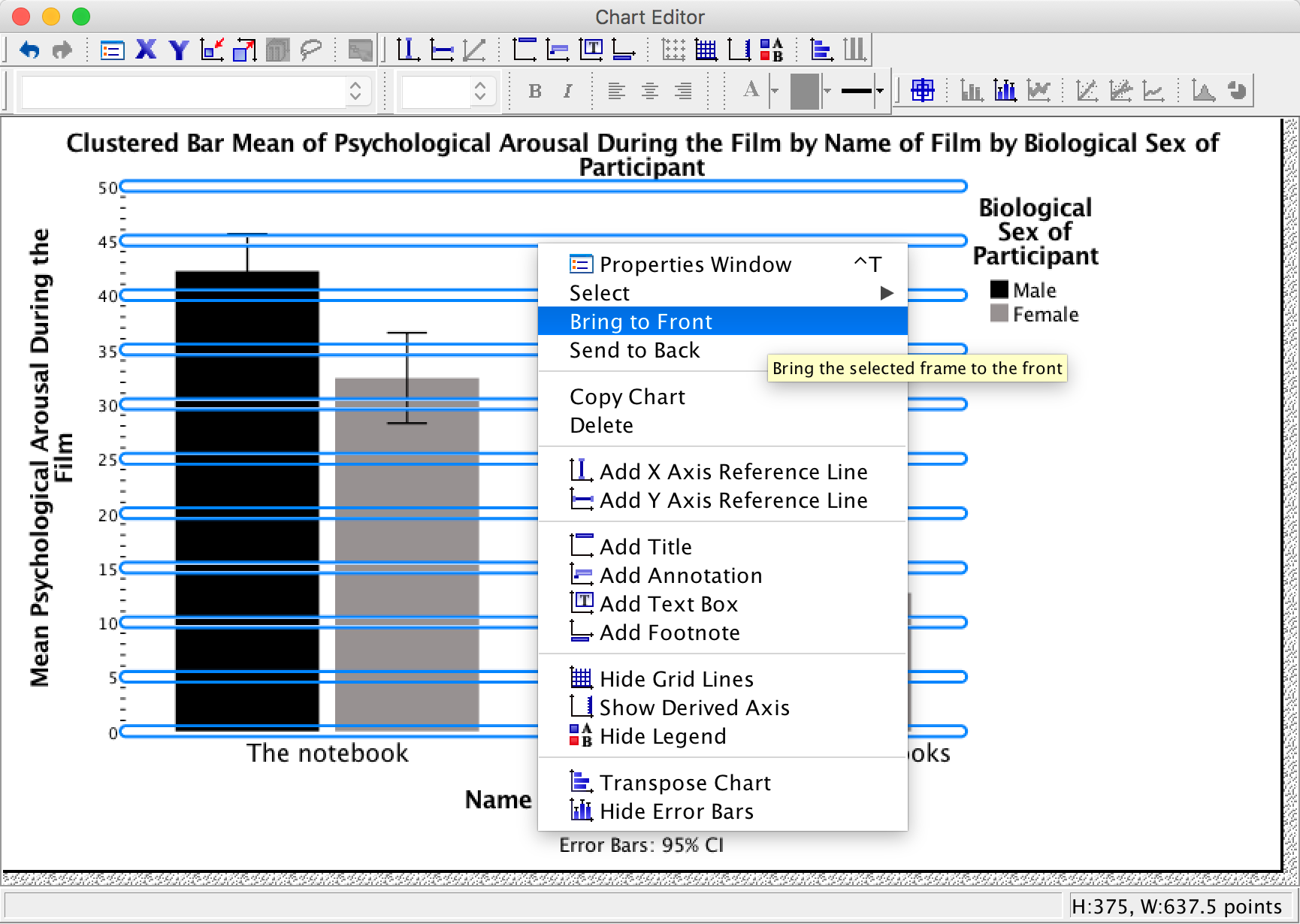
Task: Click the Y axis toolbar icon
Action: (179, 50)
